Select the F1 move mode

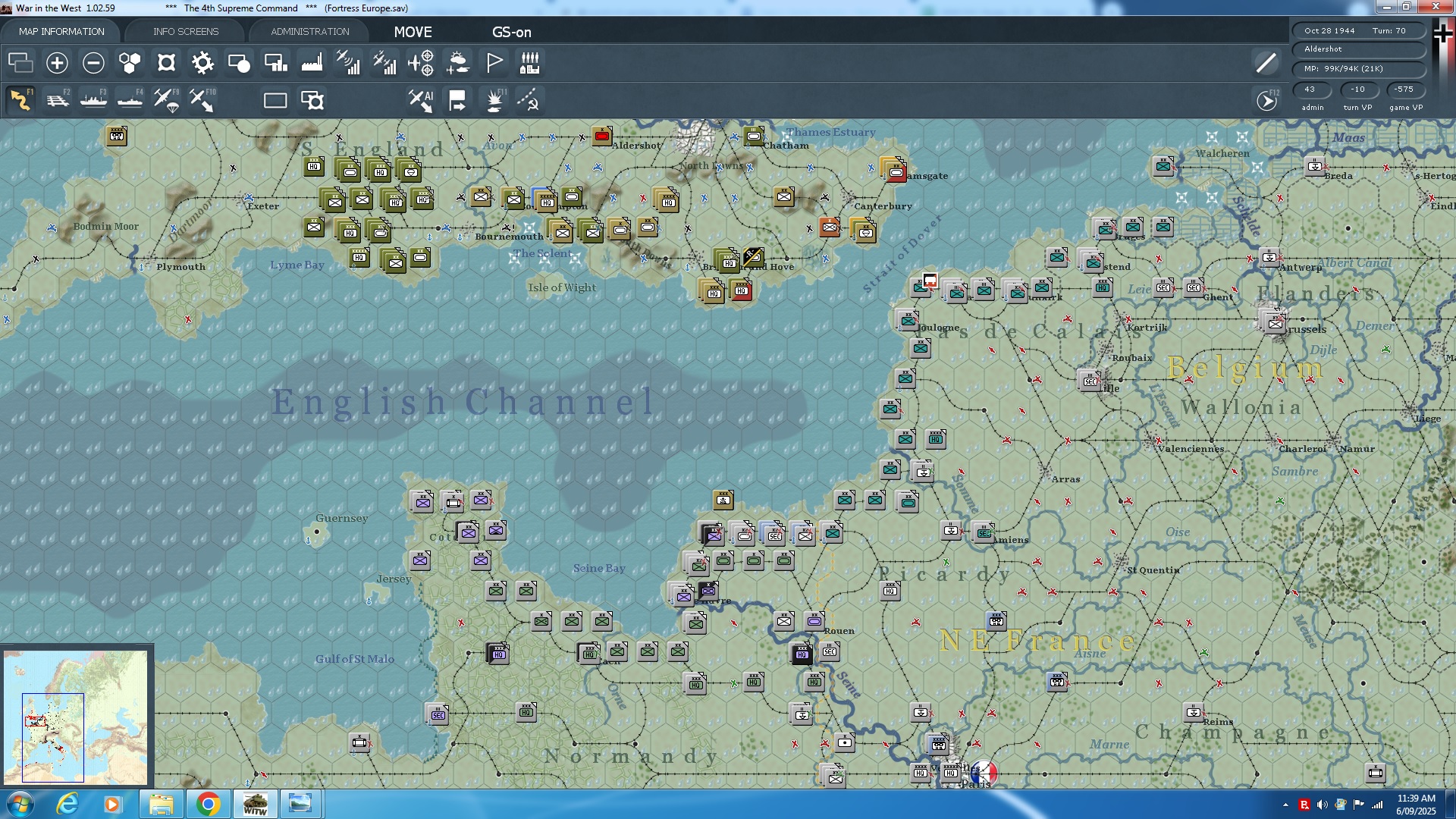pos(20,100)
